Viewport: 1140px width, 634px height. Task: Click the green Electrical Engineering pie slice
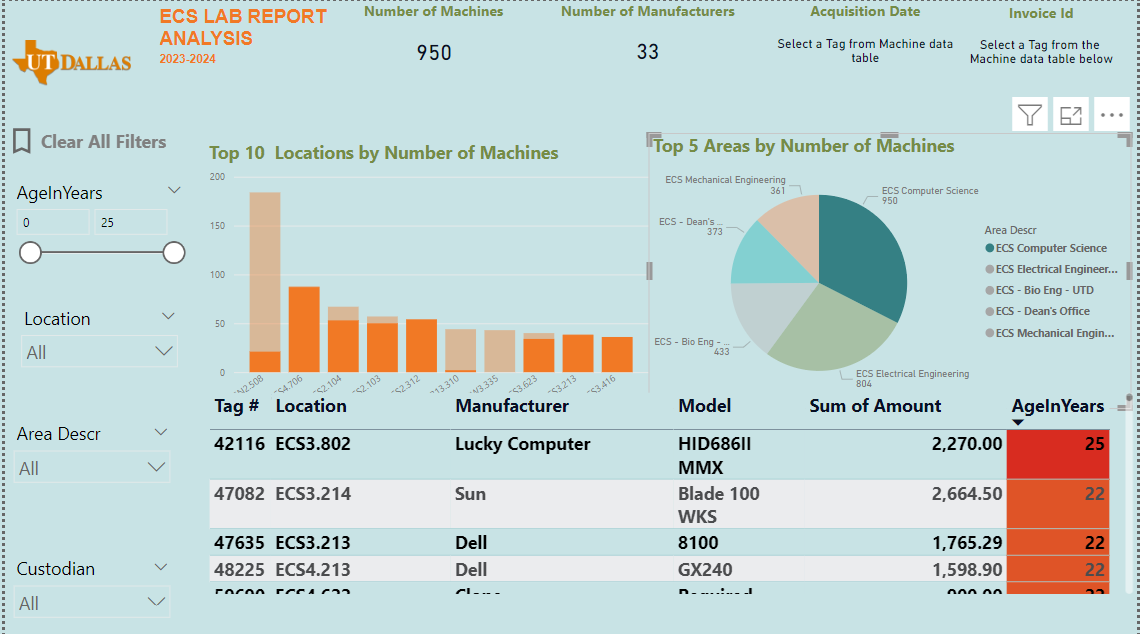tap(832, 329)
